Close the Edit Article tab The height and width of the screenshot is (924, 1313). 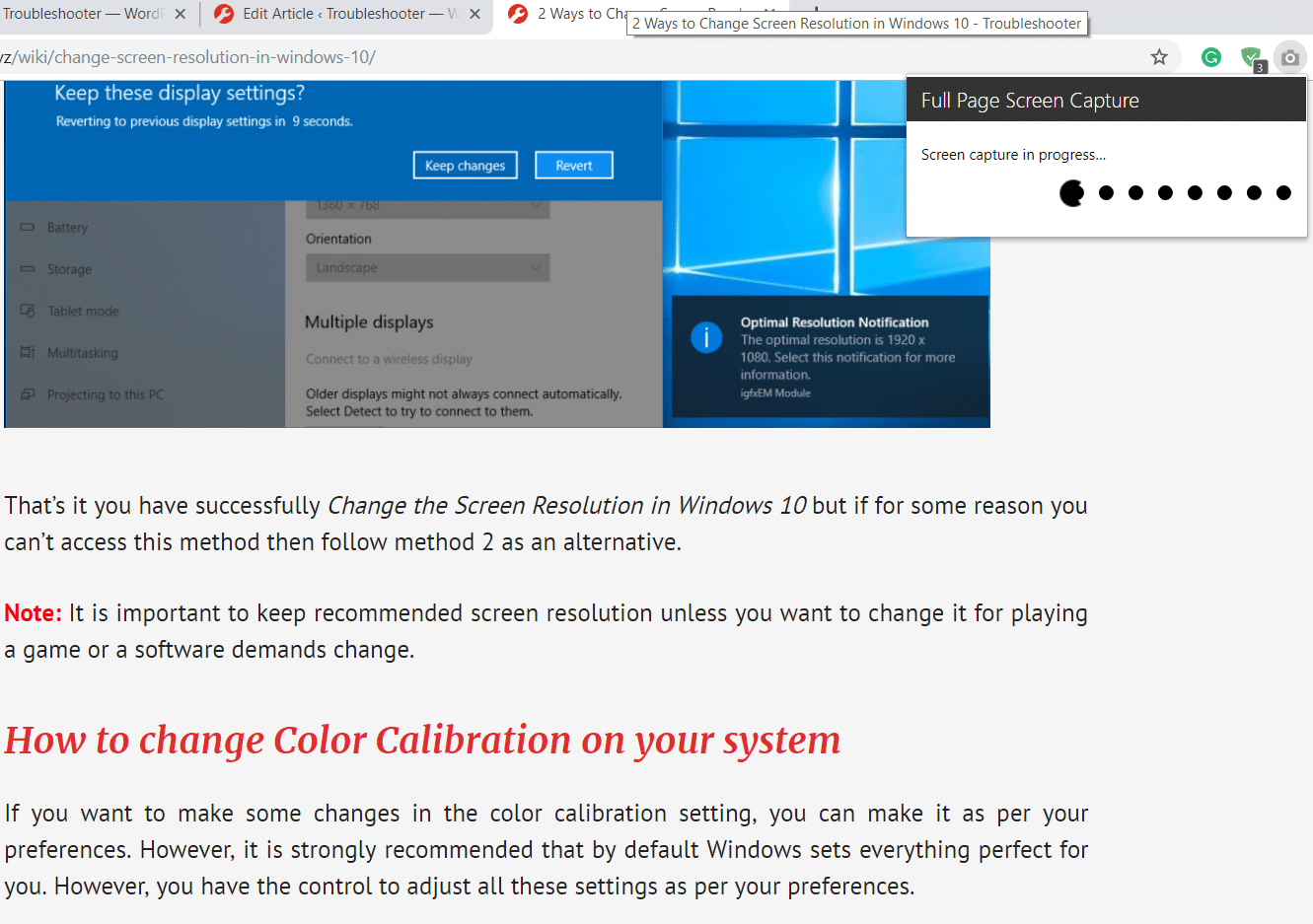point(474,14)
